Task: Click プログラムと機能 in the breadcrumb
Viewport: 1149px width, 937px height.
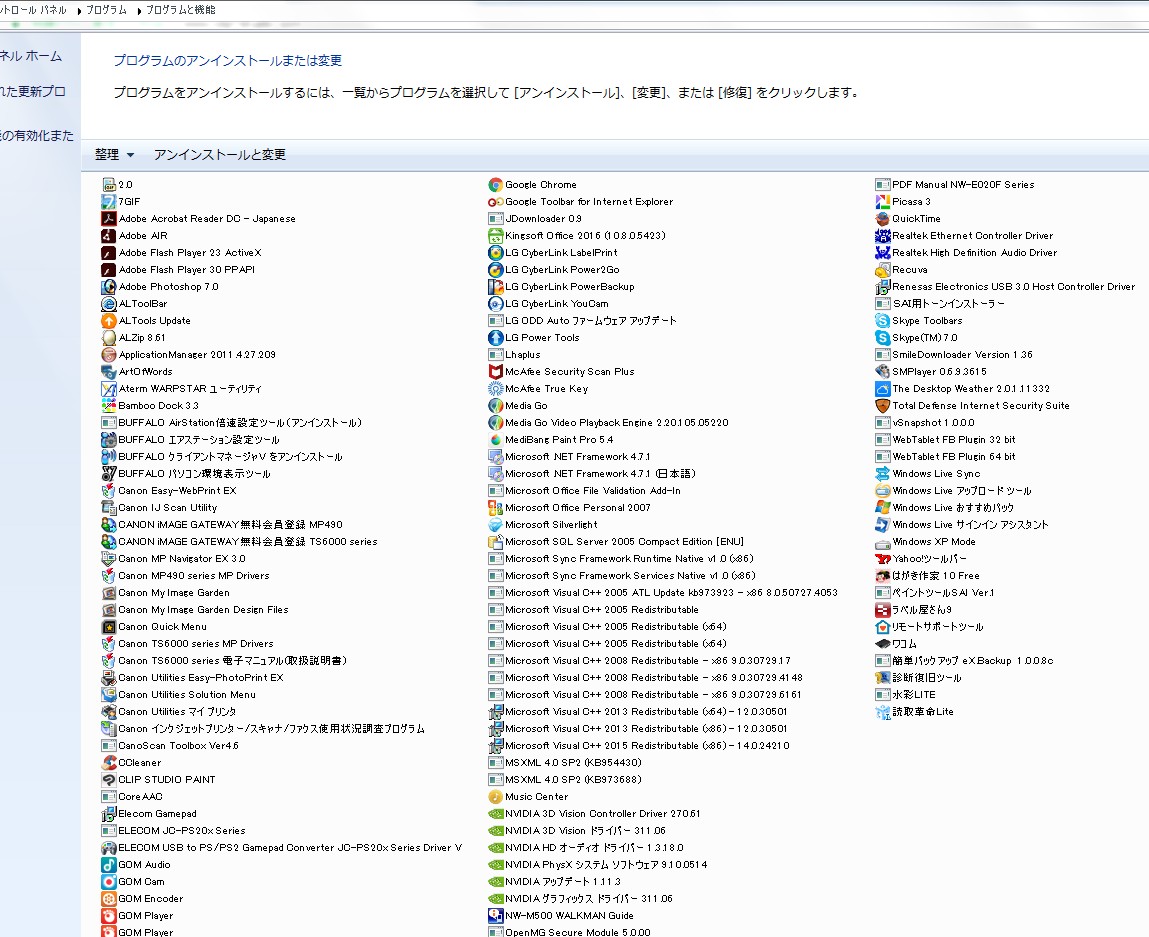Action: pos(180,10)
